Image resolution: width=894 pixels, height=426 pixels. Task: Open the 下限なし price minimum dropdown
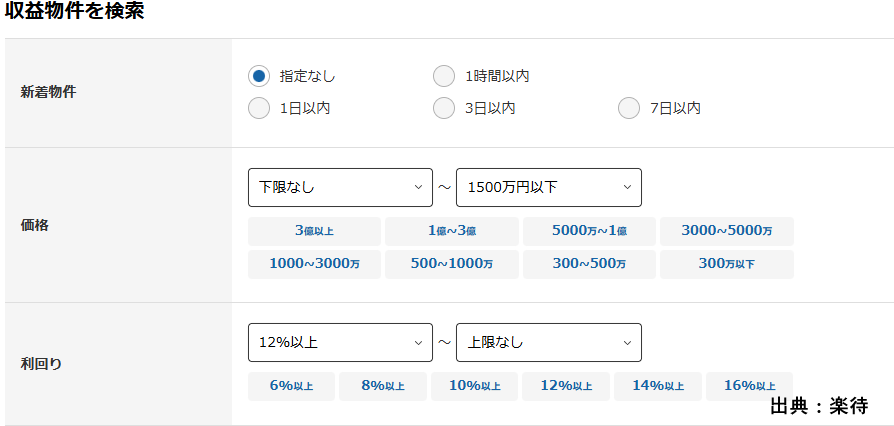point(340,187)
